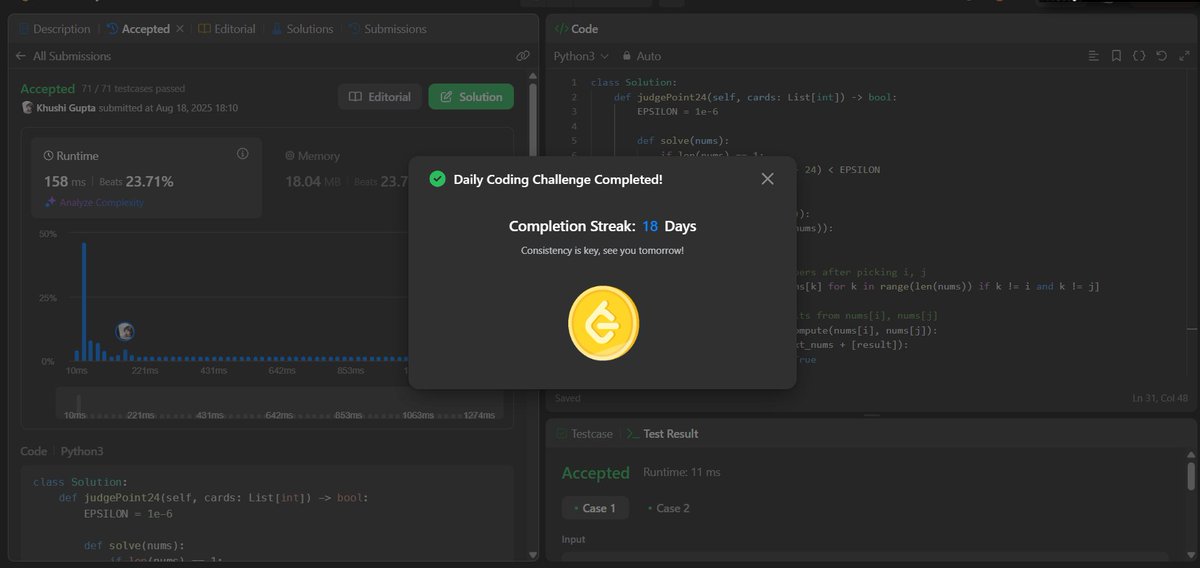Toggle the Auto lock setting

point(641,57)
